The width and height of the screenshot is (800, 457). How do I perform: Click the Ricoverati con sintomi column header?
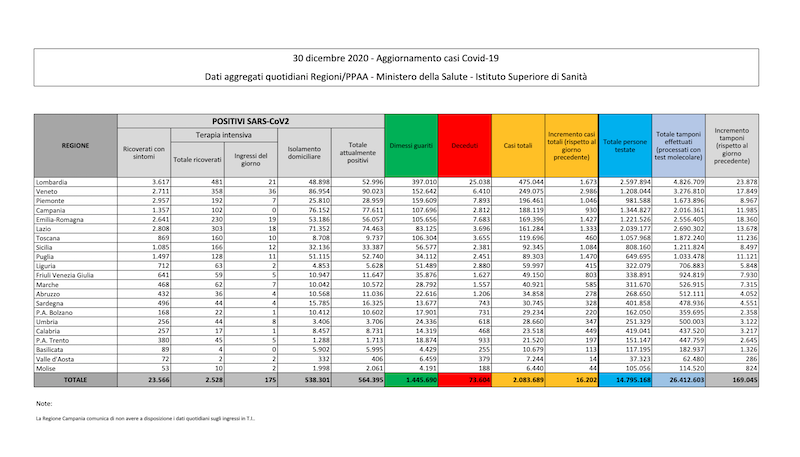click(144, 151)
